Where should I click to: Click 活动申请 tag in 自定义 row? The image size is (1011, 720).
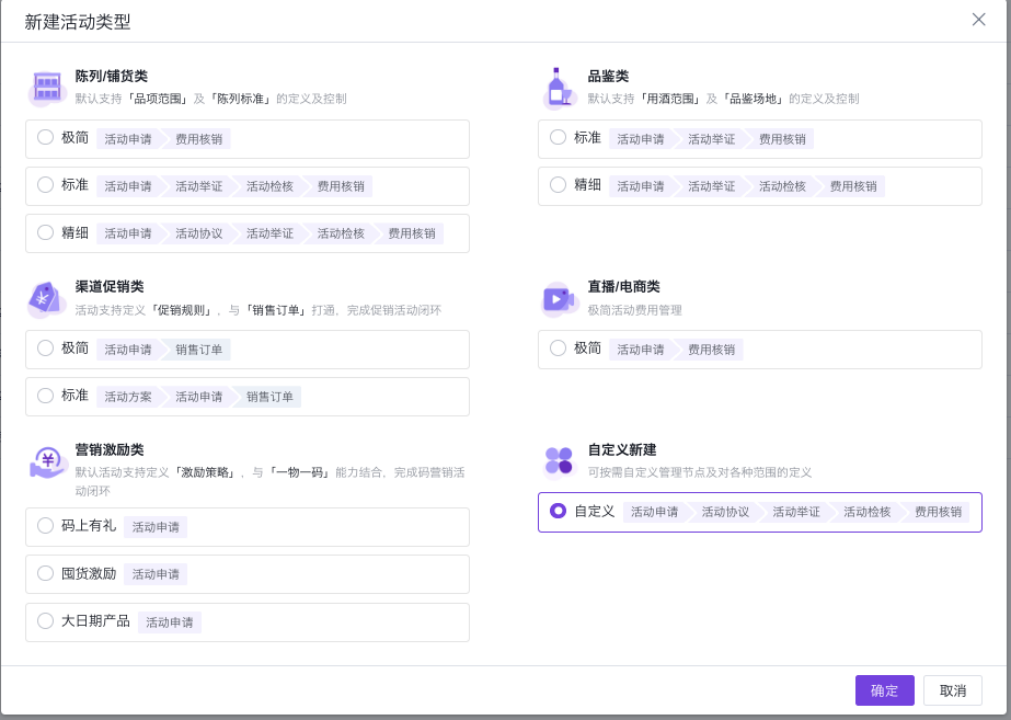pos(654,512)
